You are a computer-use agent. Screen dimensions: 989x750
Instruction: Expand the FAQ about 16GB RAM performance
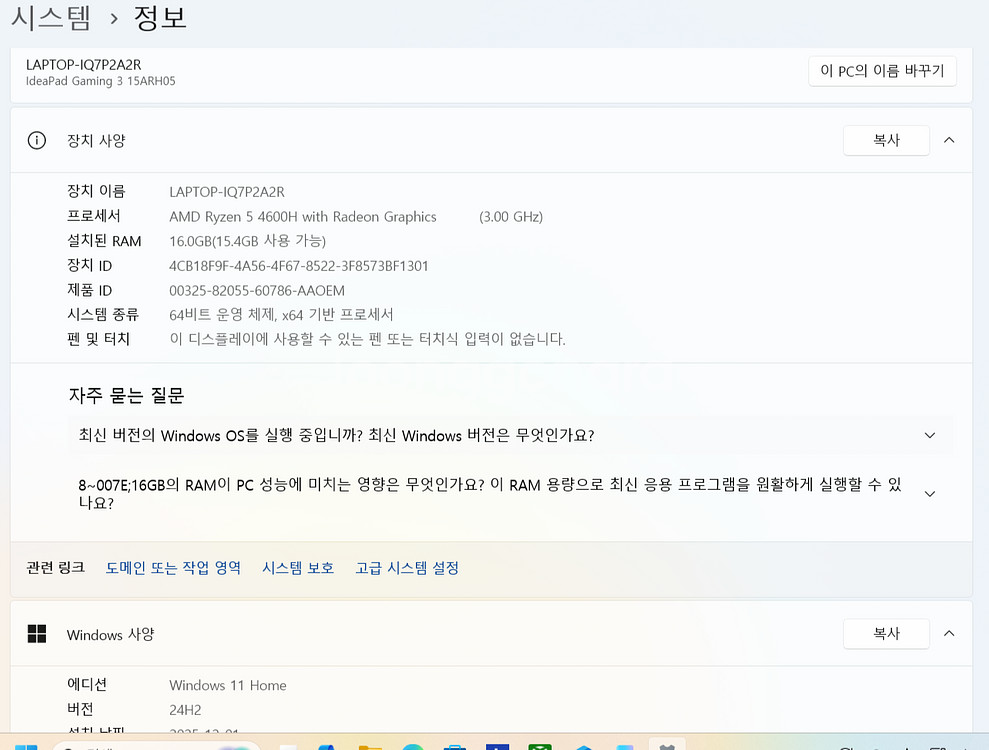929,492
